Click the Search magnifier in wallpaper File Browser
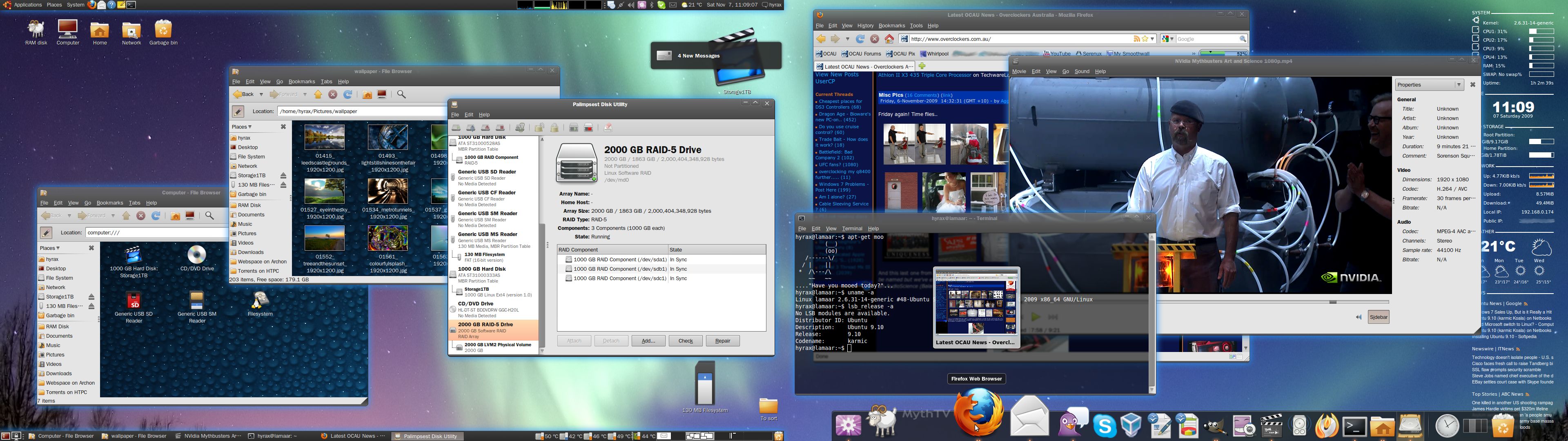This screenshot has height=441, width=1568. tap(402, 94)
